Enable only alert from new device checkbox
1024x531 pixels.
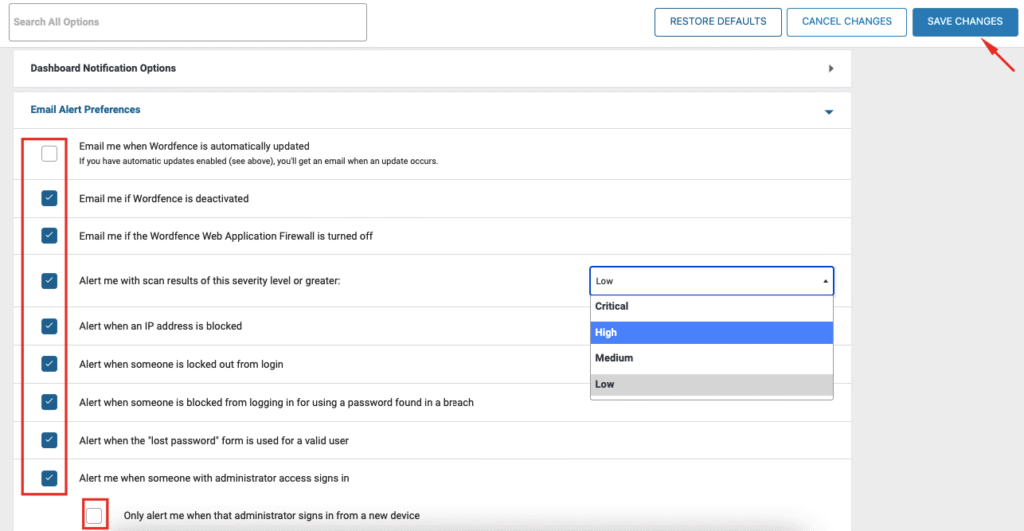point(94,515)
